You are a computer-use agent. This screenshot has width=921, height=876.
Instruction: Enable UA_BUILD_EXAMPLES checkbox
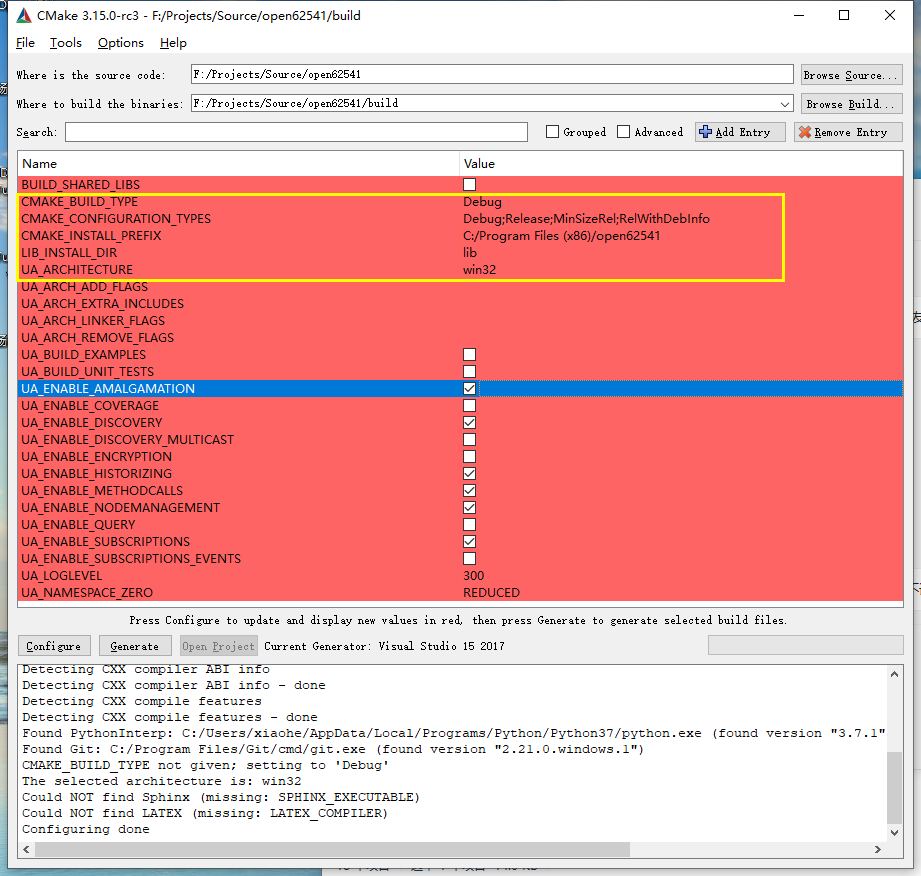pos(469,354)
